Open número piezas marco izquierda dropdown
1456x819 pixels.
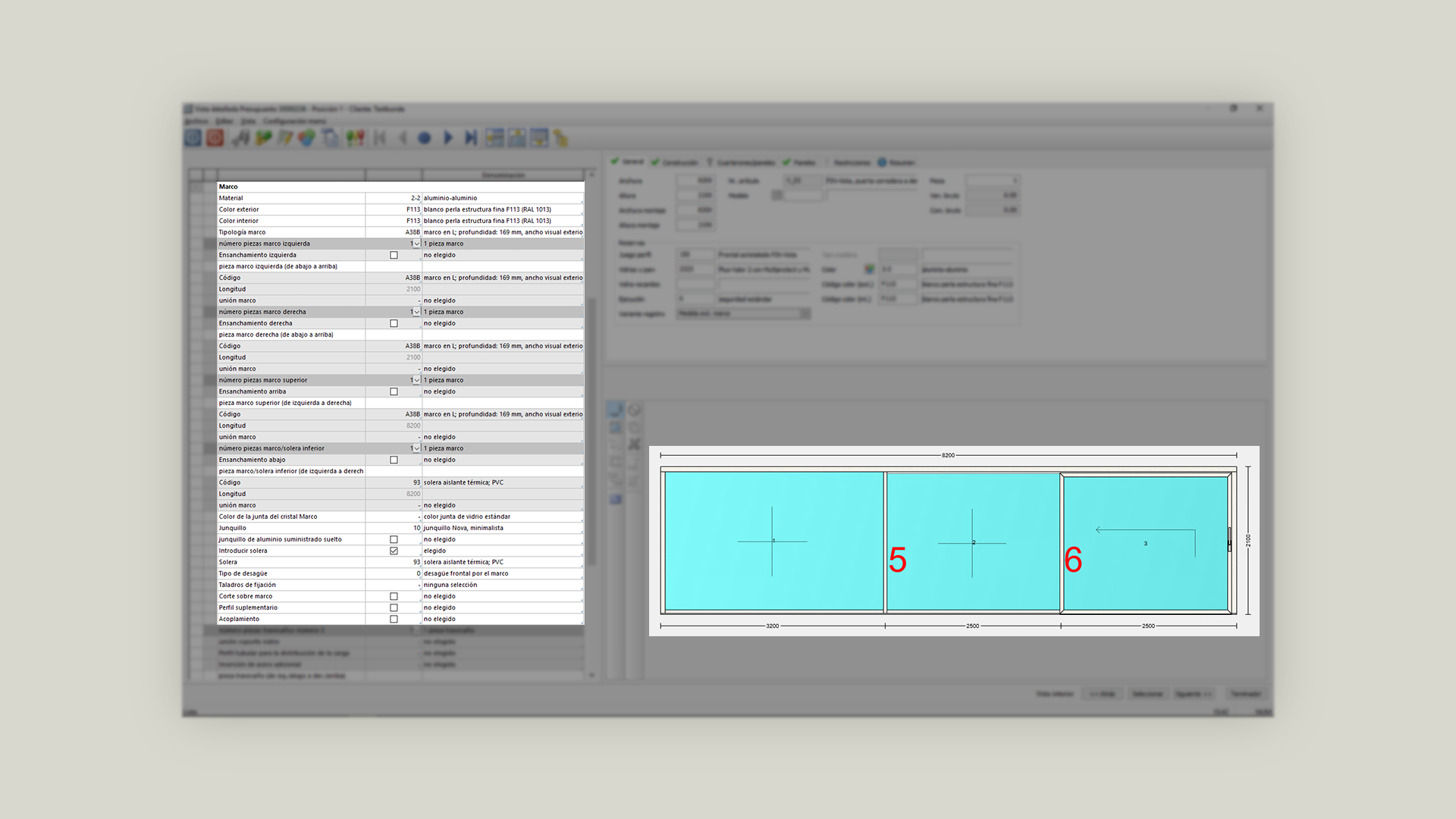pyautogui.click(x=416, y=244)
